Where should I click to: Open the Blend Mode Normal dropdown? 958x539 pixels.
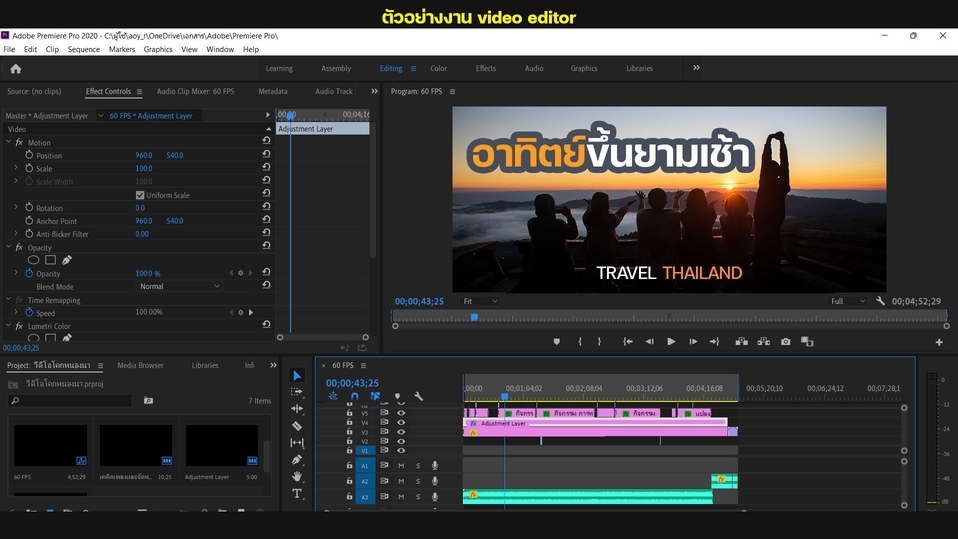(179, 286)
